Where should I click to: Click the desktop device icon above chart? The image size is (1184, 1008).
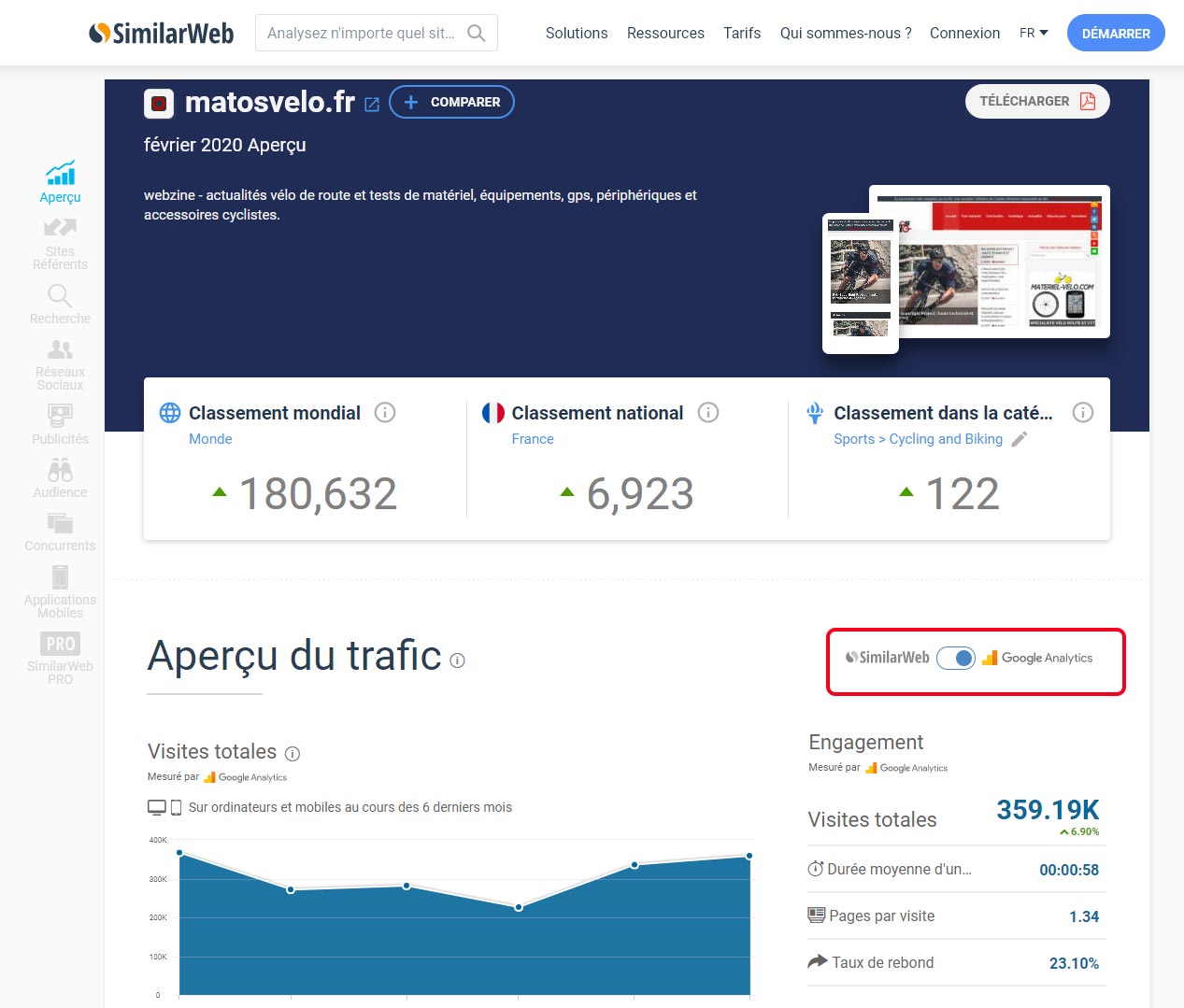(x=157, y=807)
